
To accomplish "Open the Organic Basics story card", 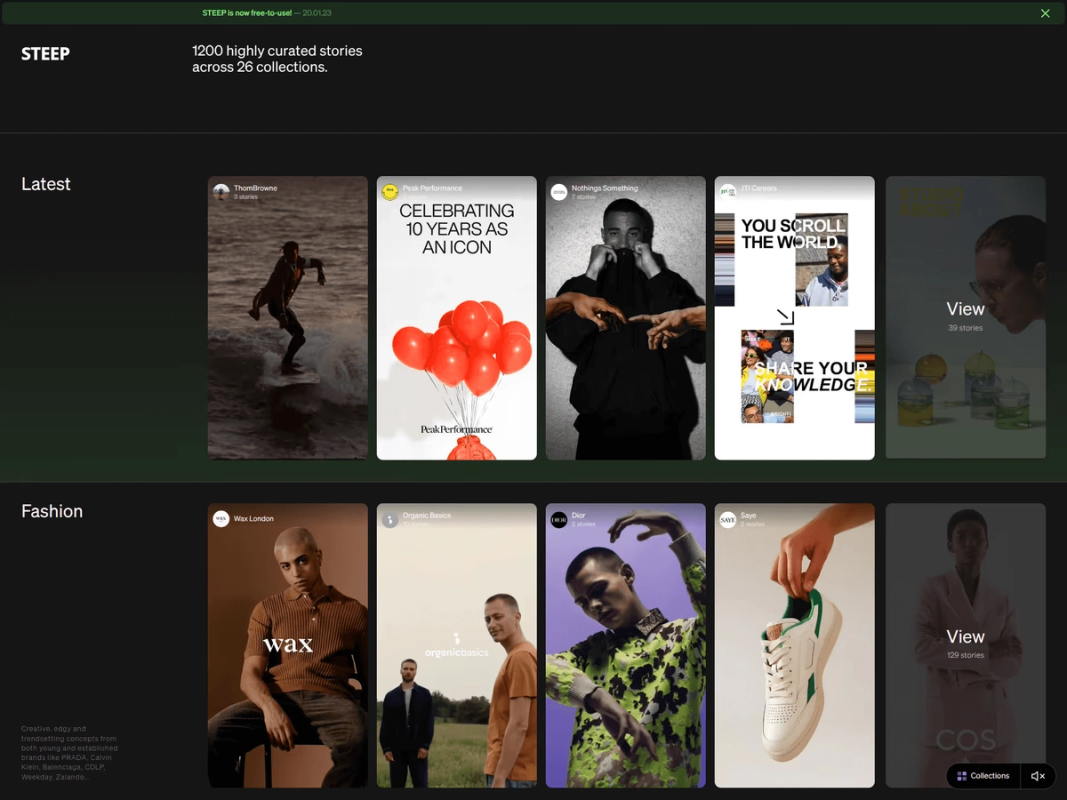I will point(457,646).
